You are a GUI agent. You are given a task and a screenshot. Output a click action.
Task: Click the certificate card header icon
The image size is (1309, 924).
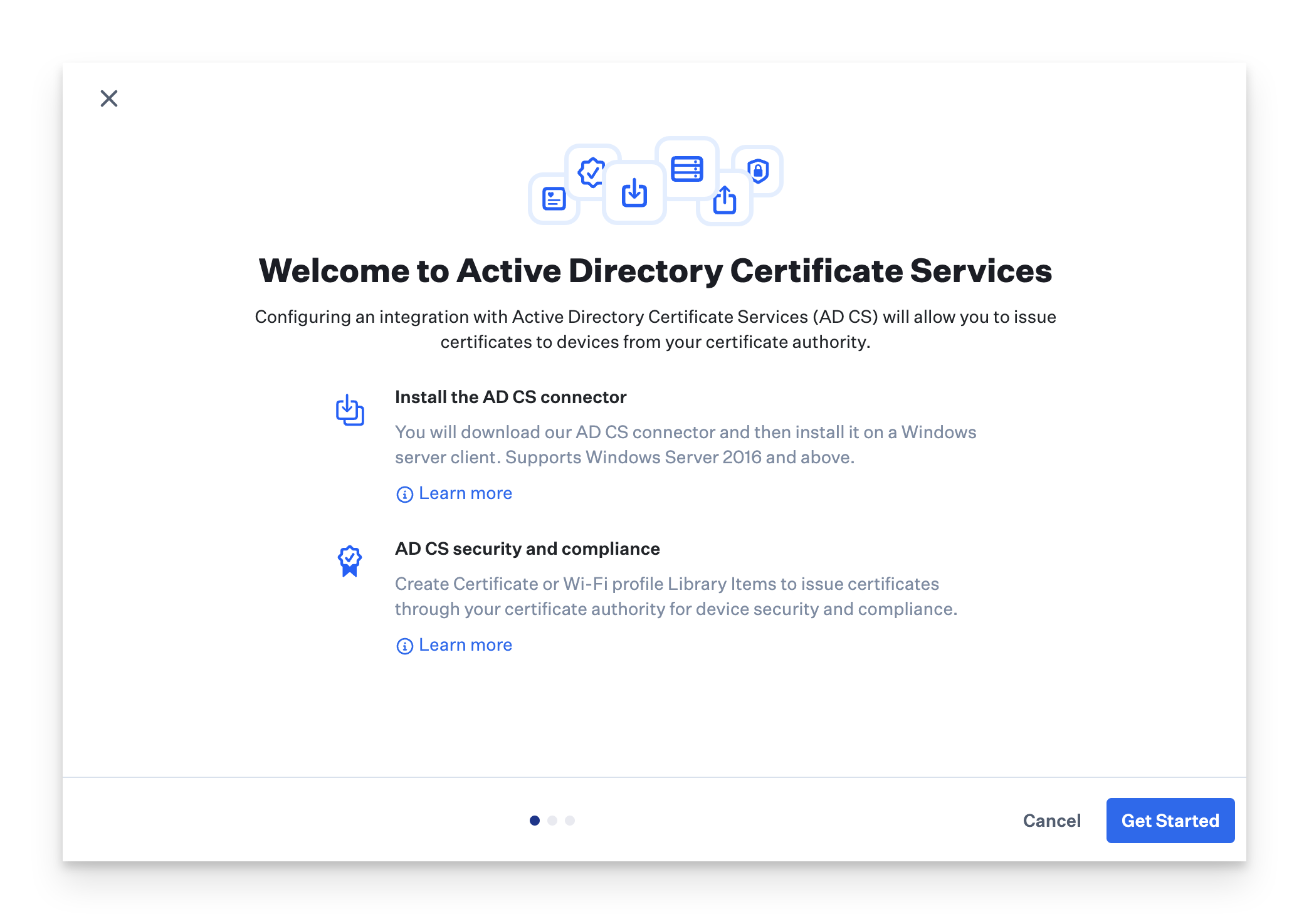pos(554,199)
